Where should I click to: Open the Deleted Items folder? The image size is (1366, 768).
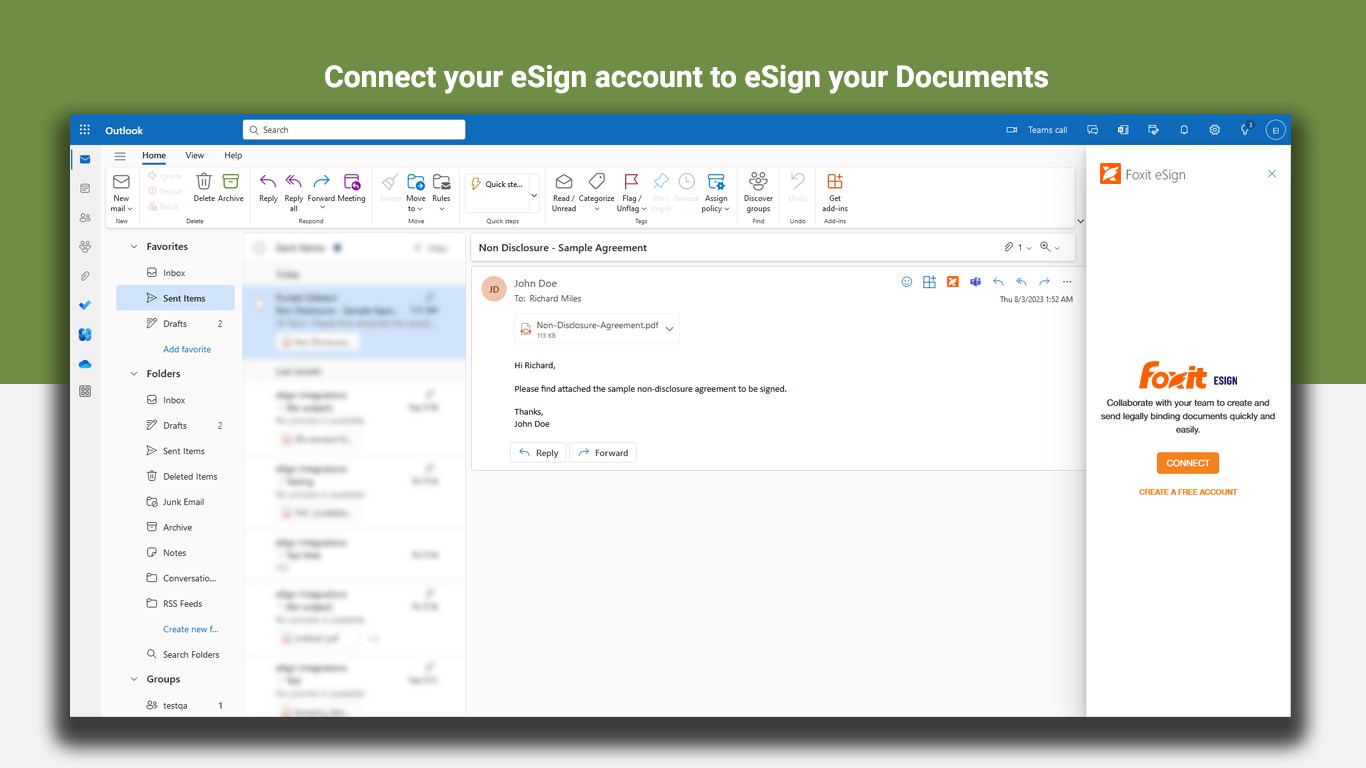click(175, 476)
